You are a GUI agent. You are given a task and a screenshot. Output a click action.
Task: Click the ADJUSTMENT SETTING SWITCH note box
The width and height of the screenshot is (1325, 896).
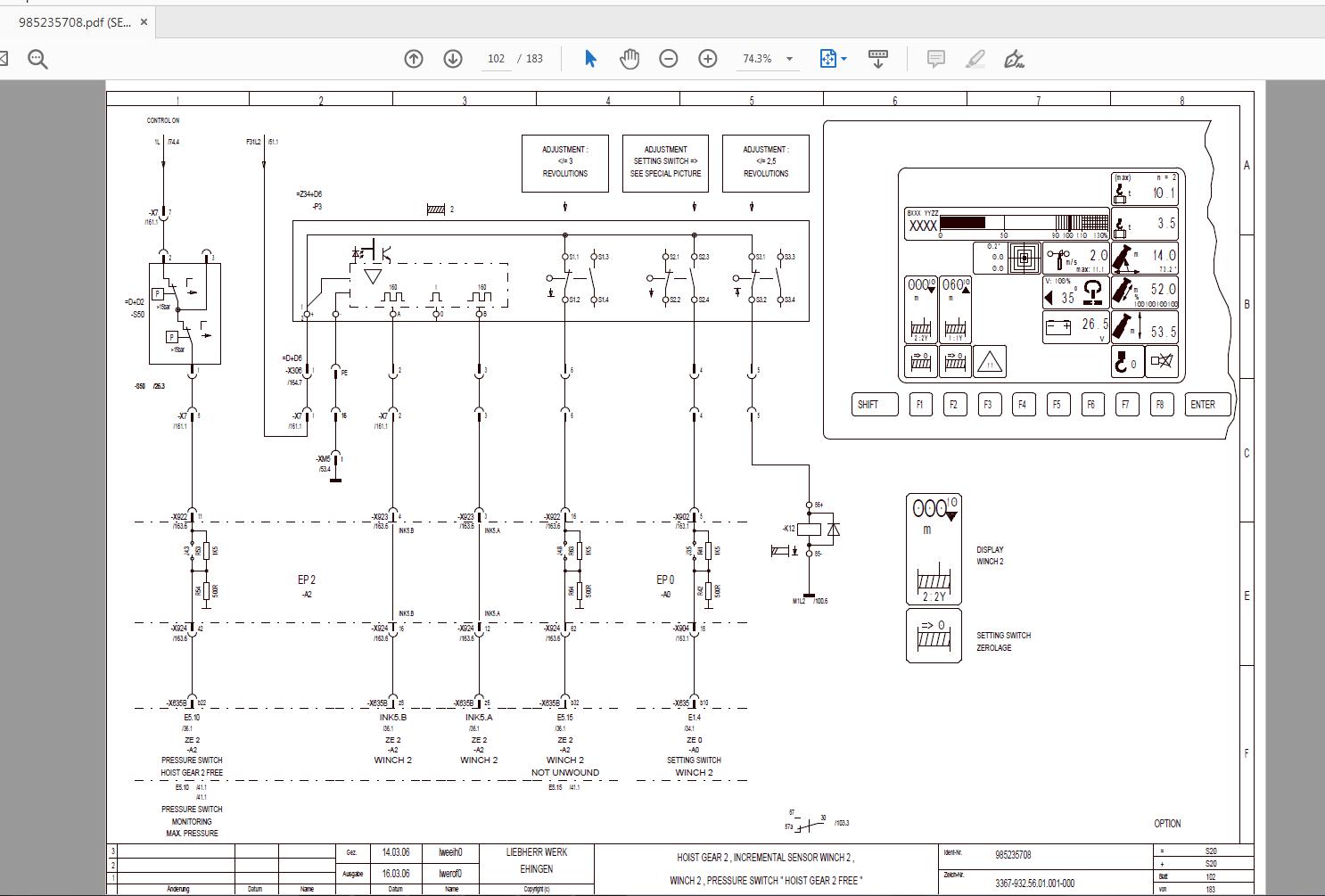click(x=665, y=162)
